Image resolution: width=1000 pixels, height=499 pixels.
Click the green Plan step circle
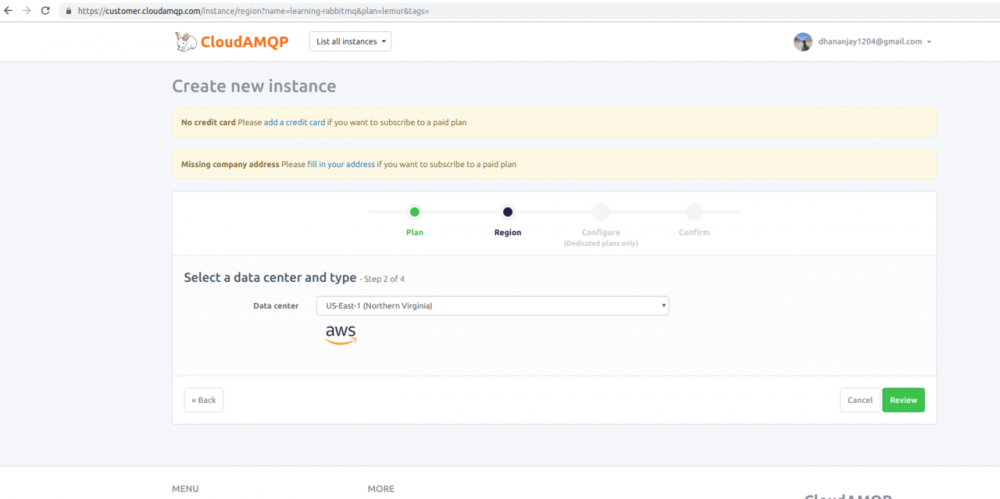(415, 212)
